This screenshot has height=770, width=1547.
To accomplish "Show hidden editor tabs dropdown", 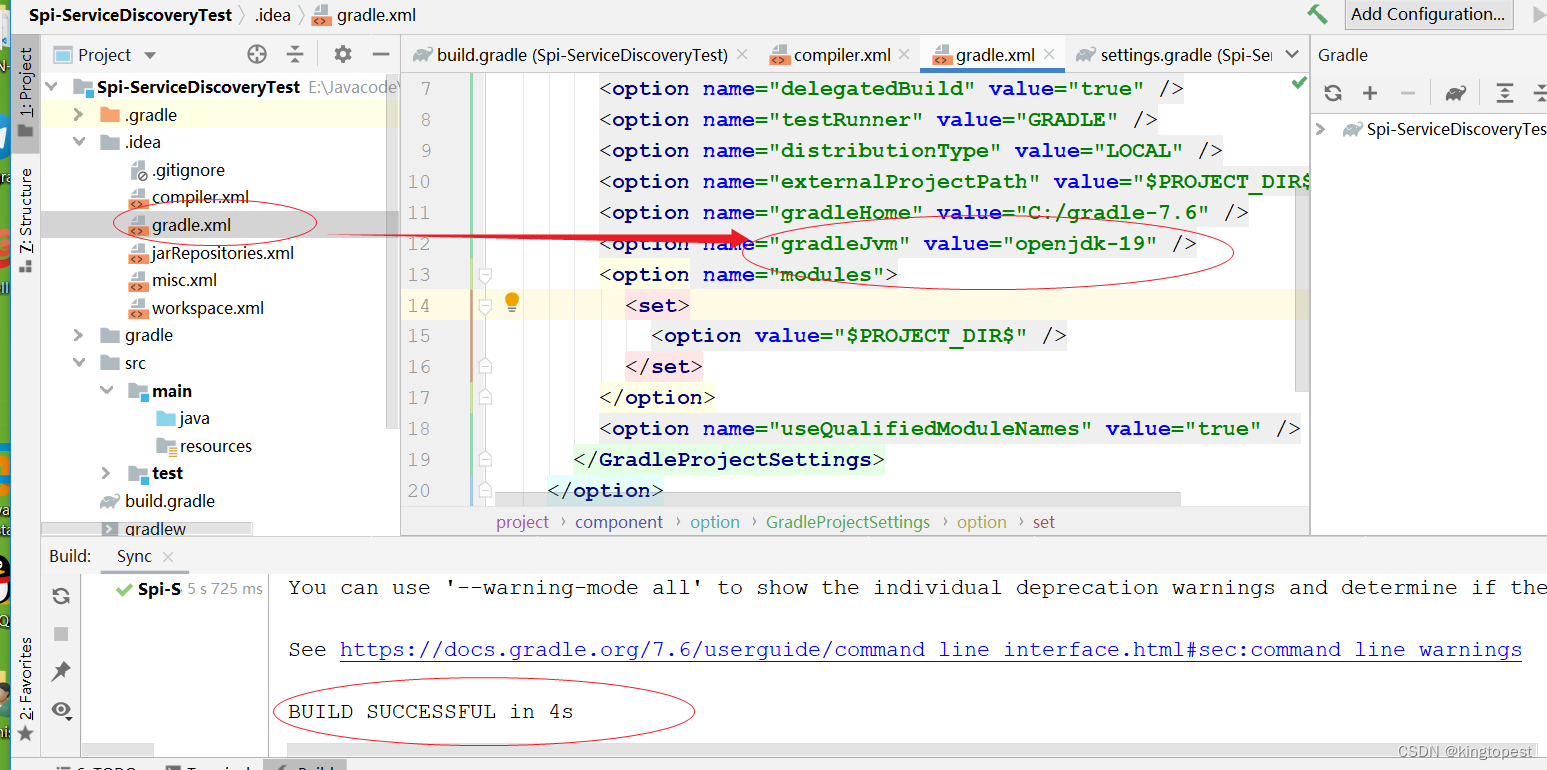I will (1292, 55).
